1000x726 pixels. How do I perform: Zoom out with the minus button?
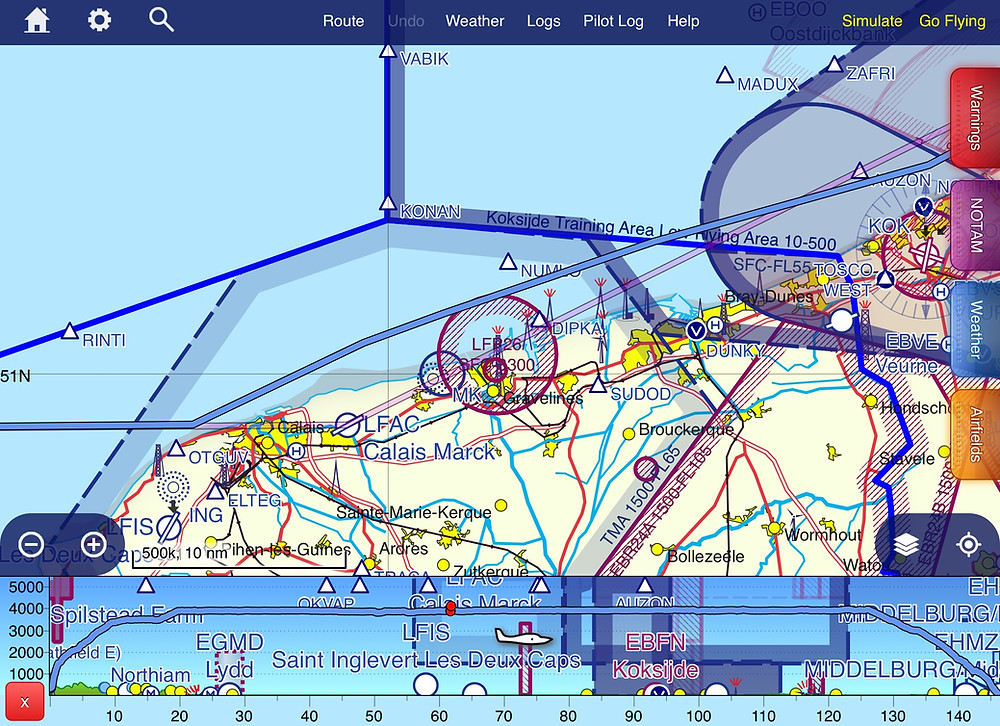[x=31, y=544]
